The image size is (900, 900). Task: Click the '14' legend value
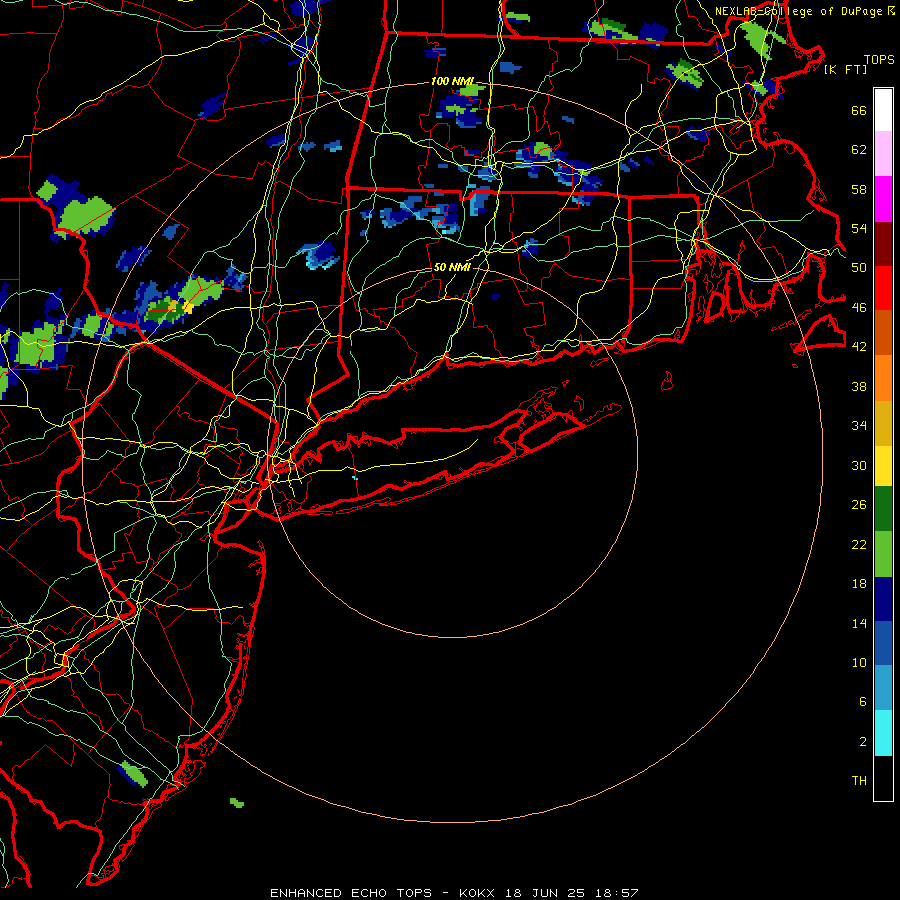[x=859, y=623]
